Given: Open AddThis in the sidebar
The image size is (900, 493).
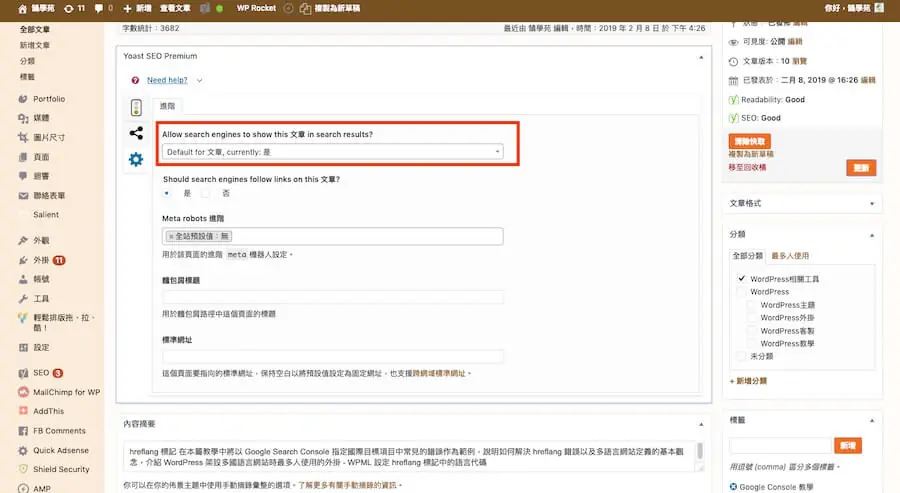Looking at the screenshot, I should 48,411.
